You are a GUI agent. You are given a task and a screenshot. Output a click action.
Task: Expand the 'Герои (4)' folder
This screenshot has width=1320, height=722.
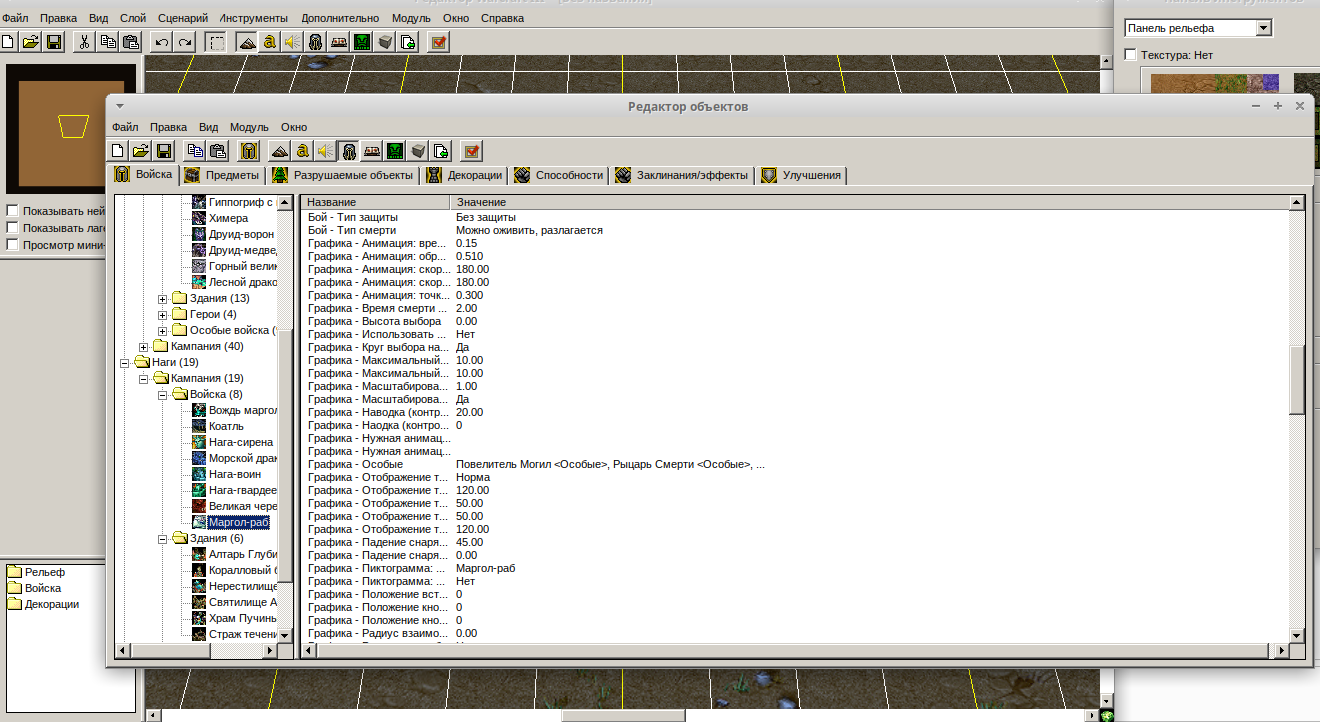(x=164, y=315)
